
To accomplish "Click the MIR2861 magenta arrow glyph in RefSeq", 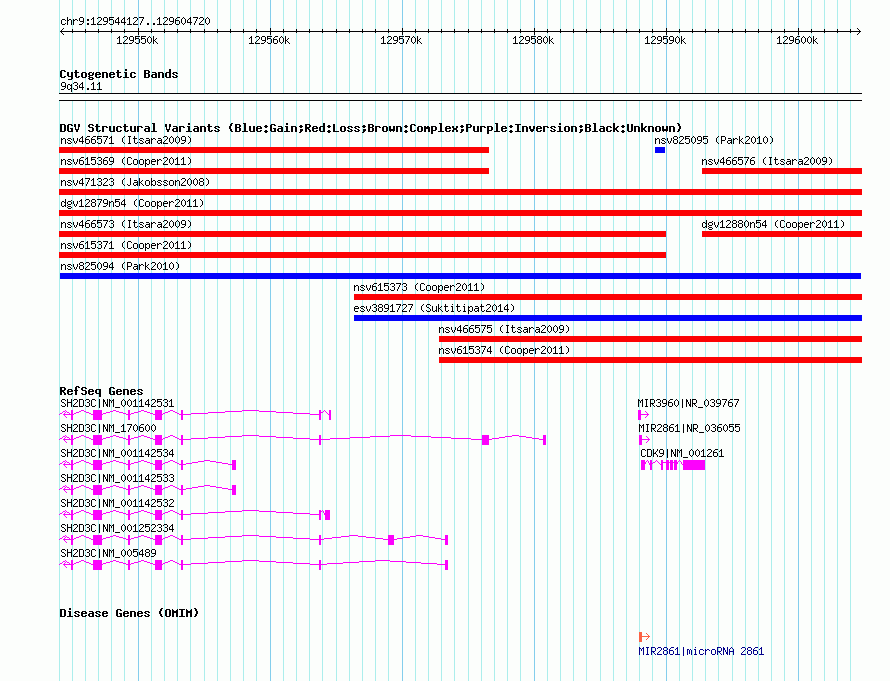I will coord(644,440).
